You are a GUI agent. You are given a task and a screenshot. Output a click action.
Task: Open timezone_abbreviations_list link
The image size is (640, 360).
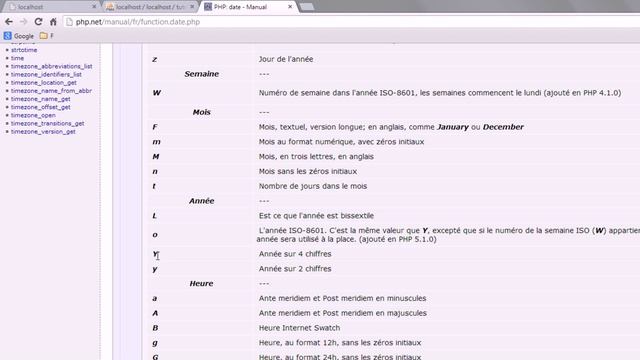tap(51, 66)
